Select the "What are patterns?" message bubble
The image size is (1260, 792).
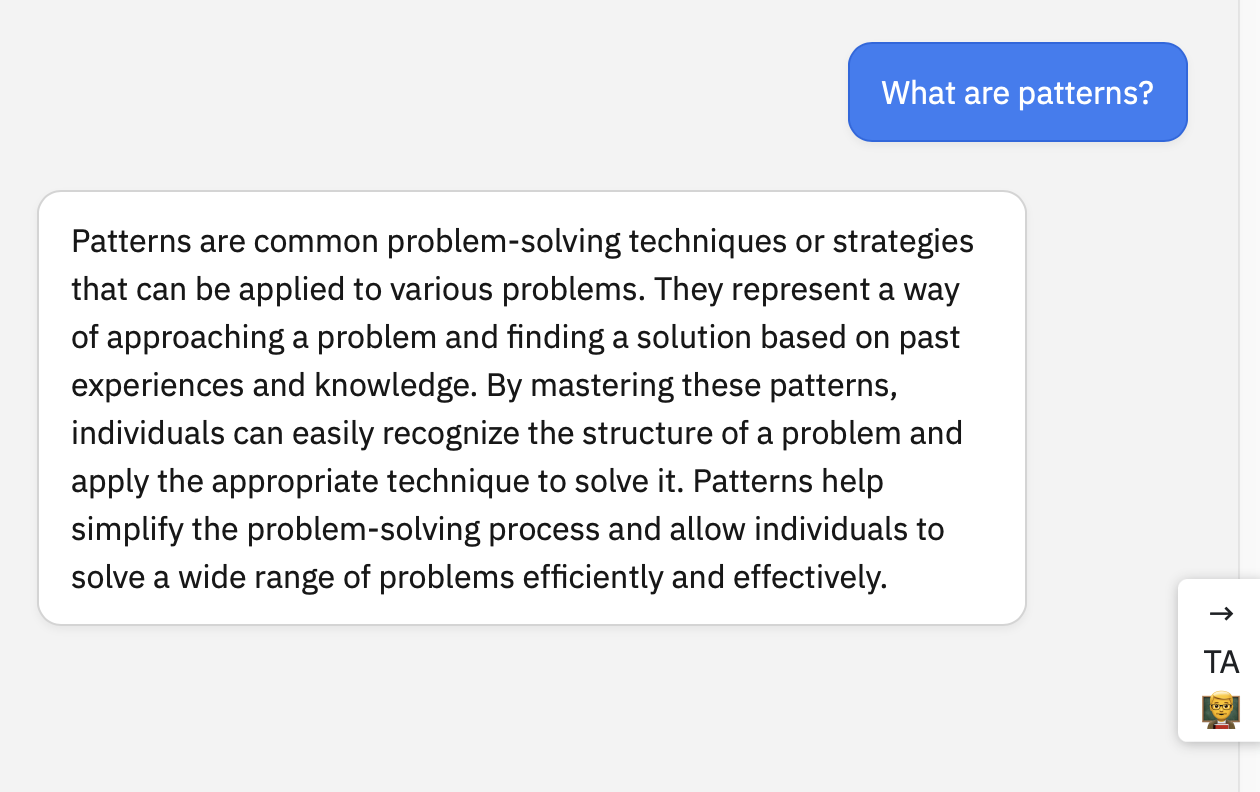[1018, 92]
